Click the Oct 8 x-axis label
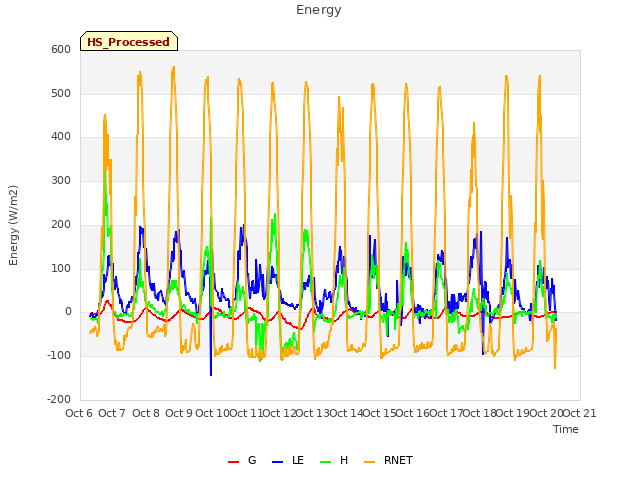640x480 pixels. (146, 413)
